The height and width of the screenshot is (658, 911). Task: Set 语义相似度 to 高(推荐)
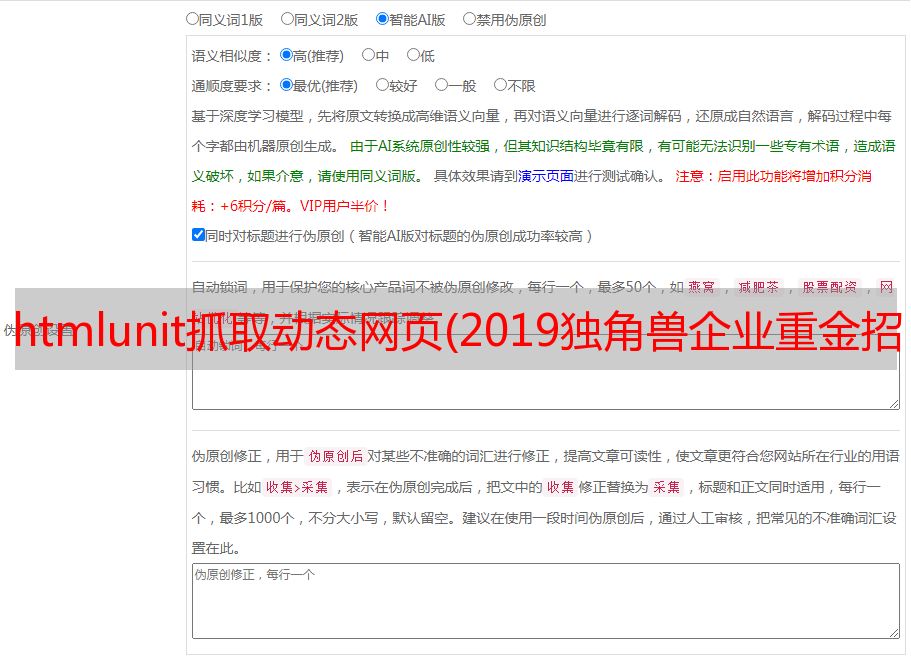[x=286, y=55]
